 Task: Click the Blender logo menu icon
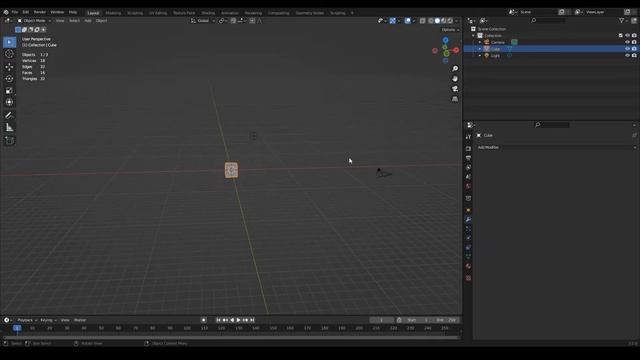(x=6, y=12)
